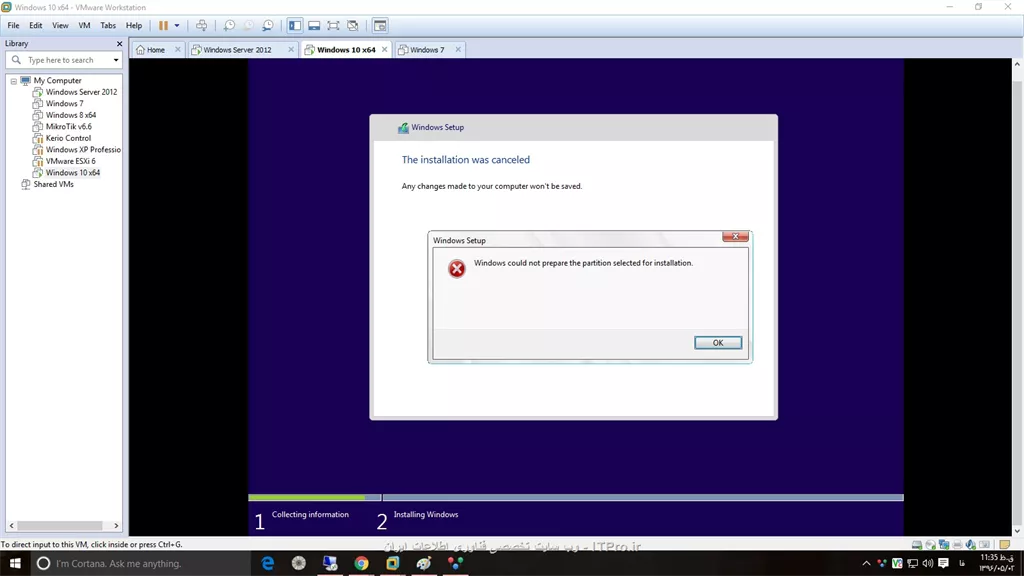Click the printer device status icon
Screen dimensions: 1024x576
coord(957,545)
